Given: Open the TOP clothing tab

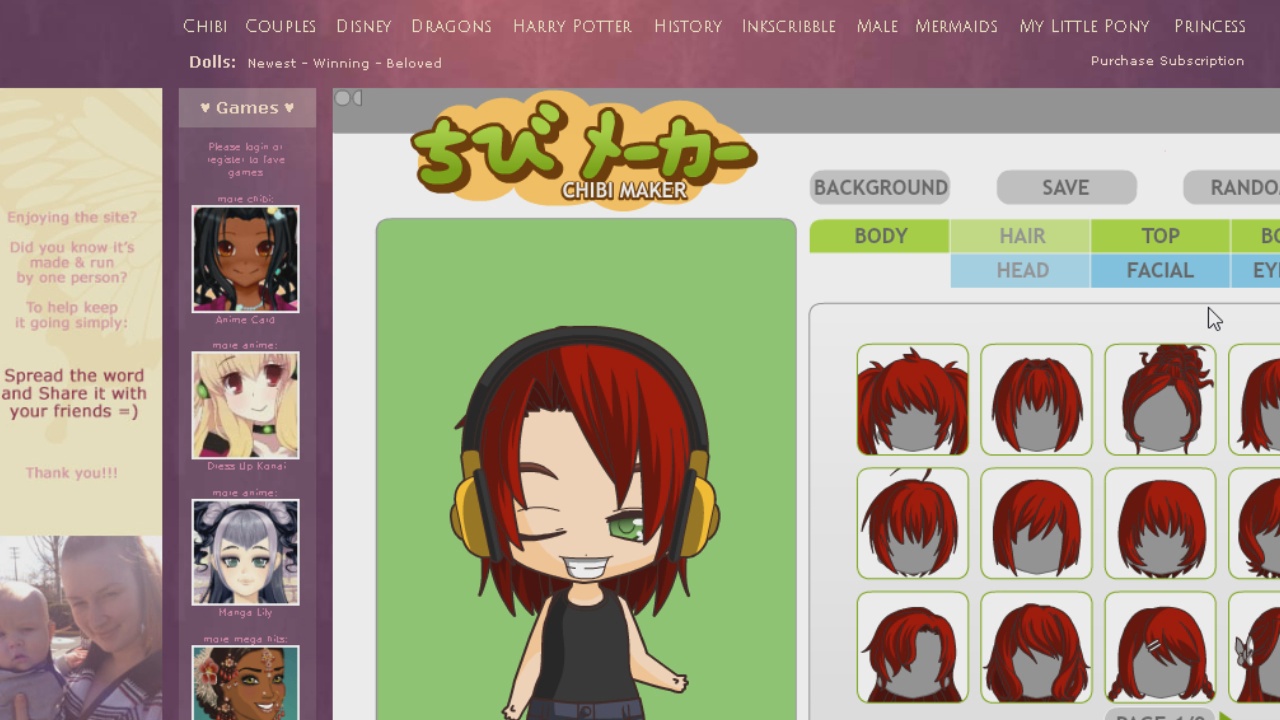Looking at the screenshot, I should (x=1161, y=236).
